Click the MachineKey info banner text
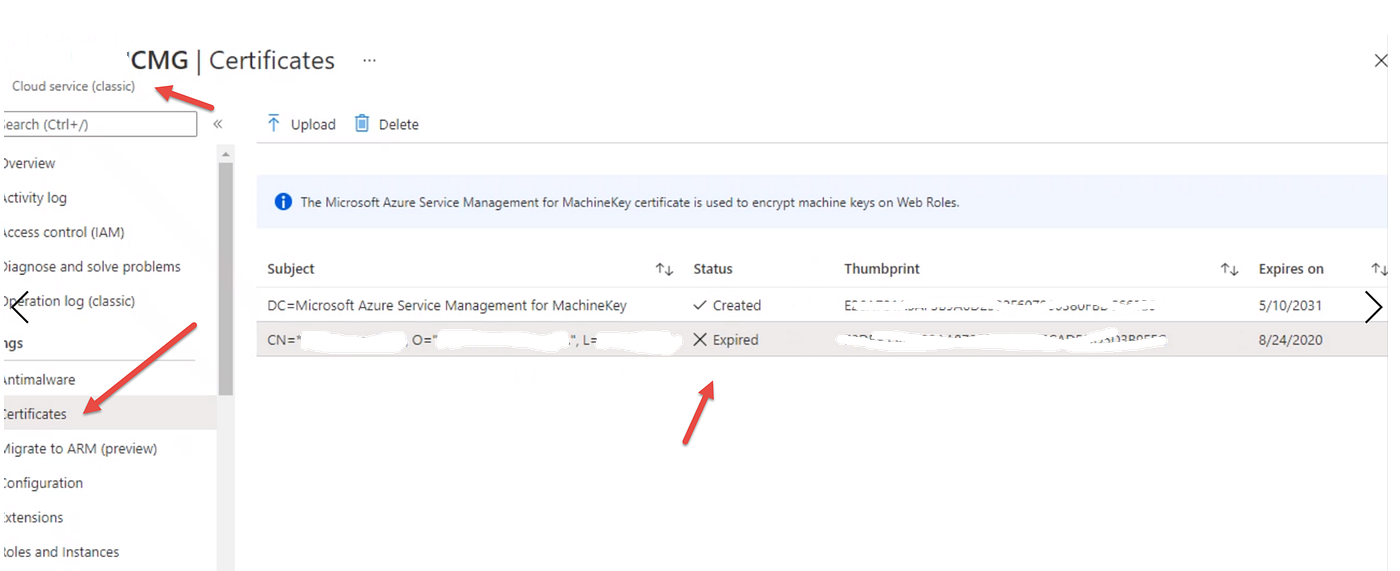The width and height of the screenshot is (1400, 571). coord(630,202)
